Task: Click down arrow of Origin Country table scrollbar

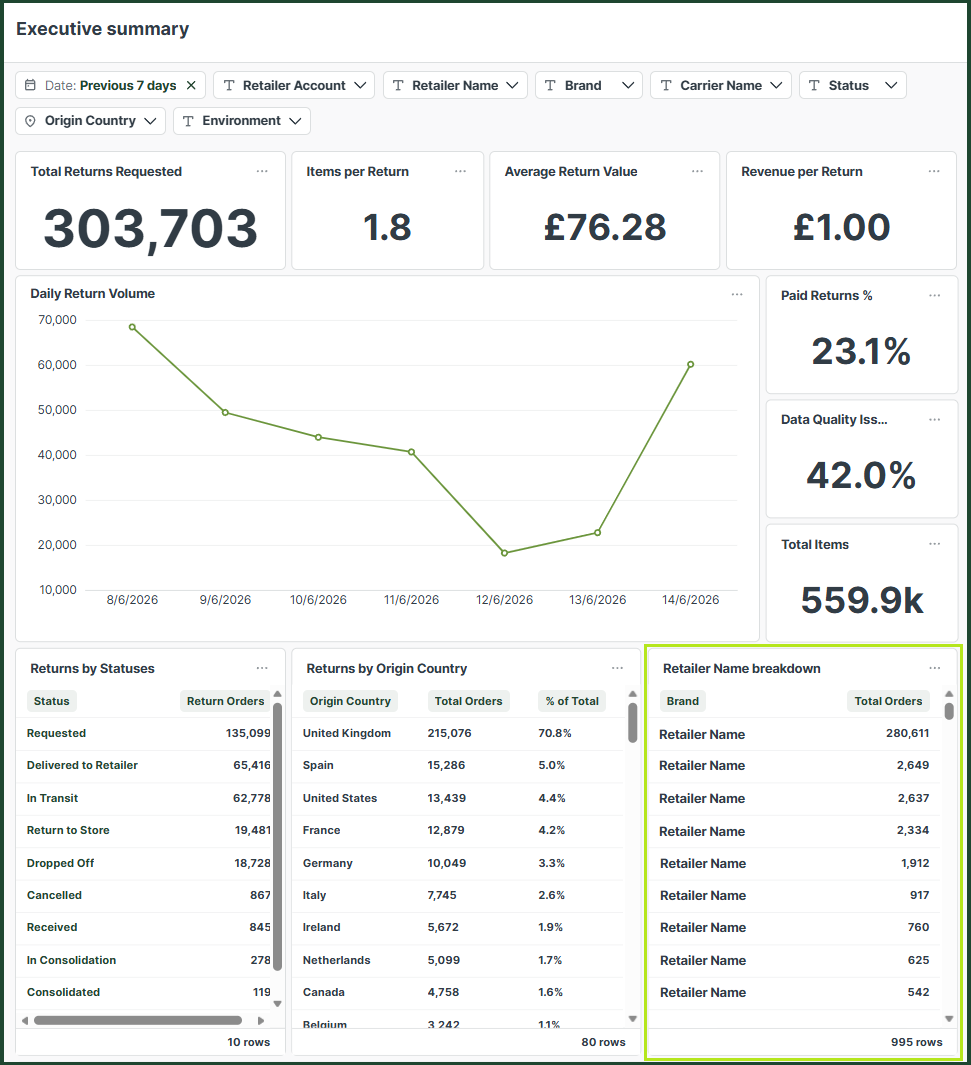Action: point(633,1019)
